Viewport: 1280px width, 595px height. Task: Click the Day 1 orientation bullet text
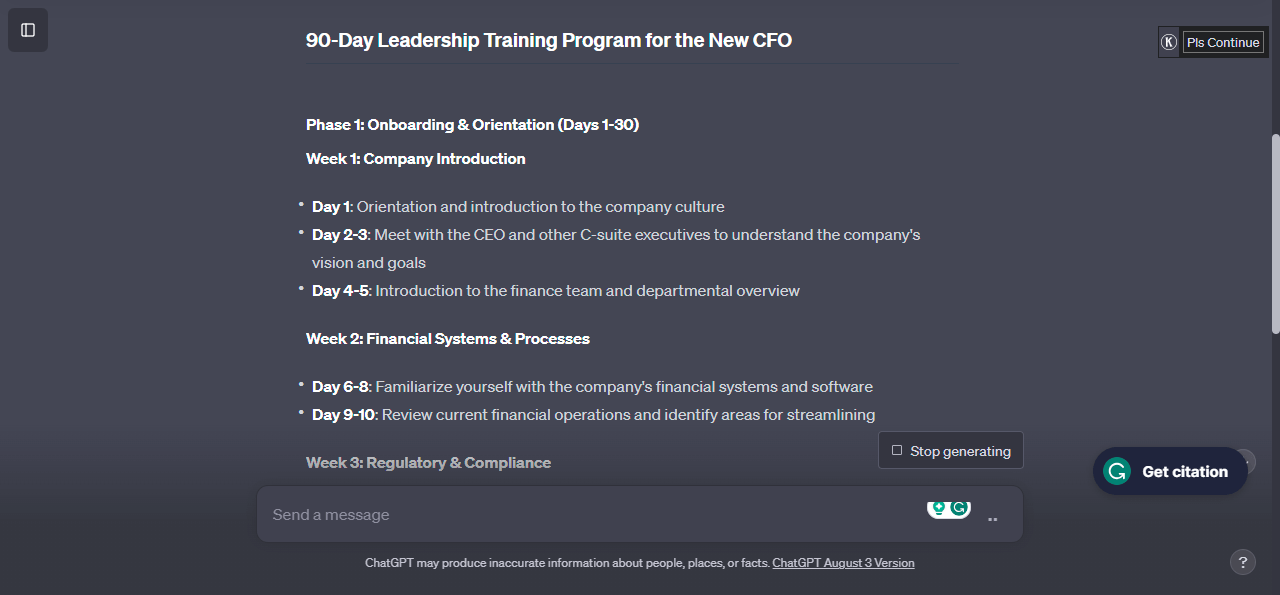(x=518, y=207)
